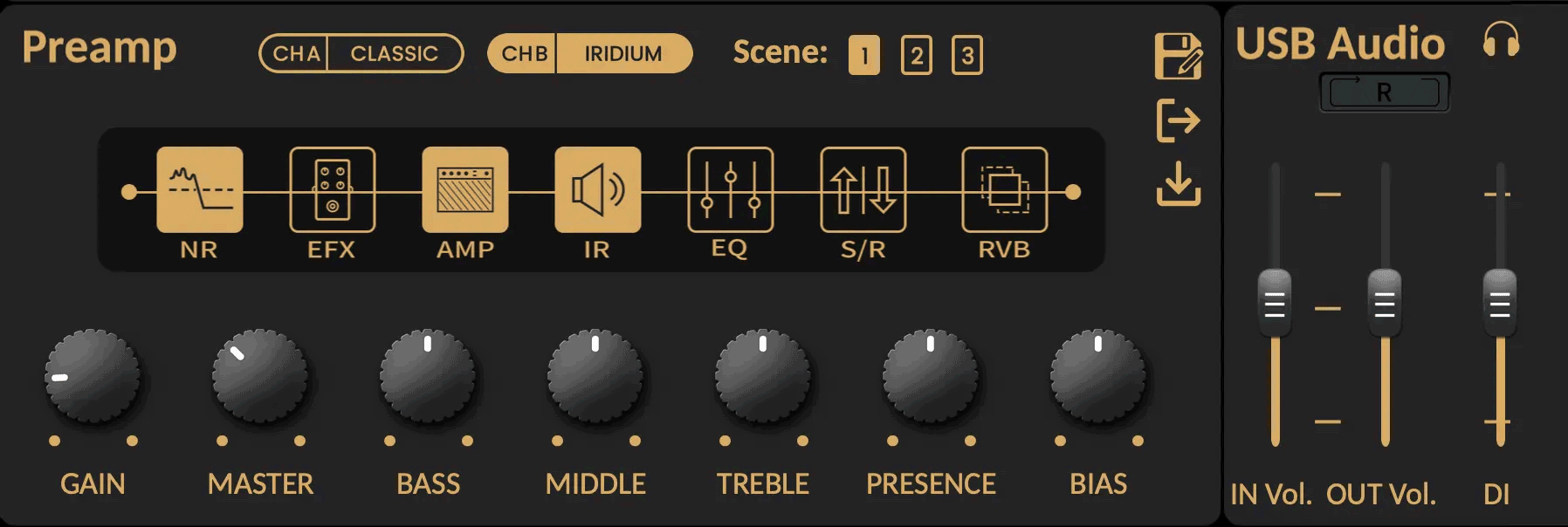
Task: Click the save preset floppy disk icon
Action: pyautogui.click(x=1178, y=57)
